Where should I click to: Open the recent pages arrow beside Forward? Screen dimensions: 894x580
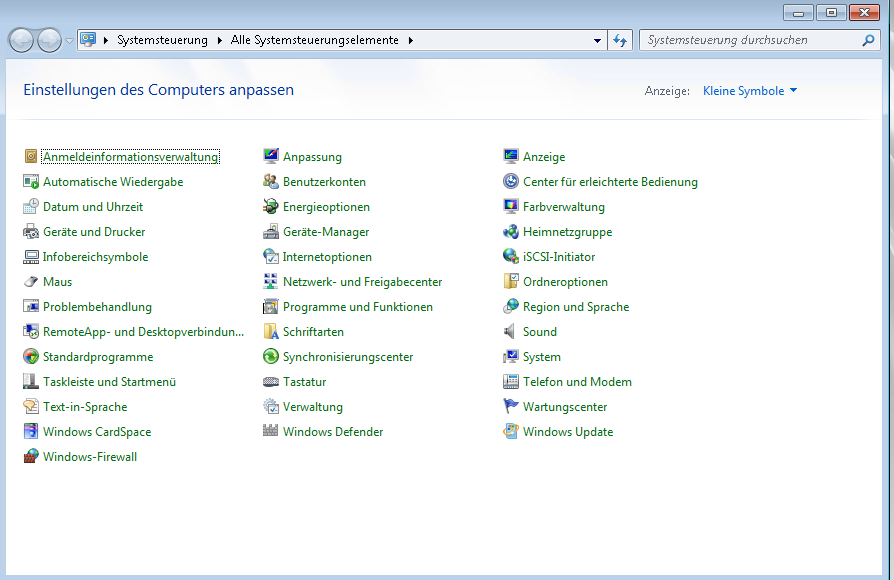point(69,40)
